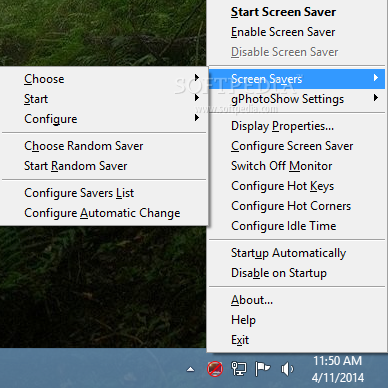The width and height of the screenshot is (388, 388).
Task: Open gPhotoShow Settings submenu
Action: pos(297,99)
